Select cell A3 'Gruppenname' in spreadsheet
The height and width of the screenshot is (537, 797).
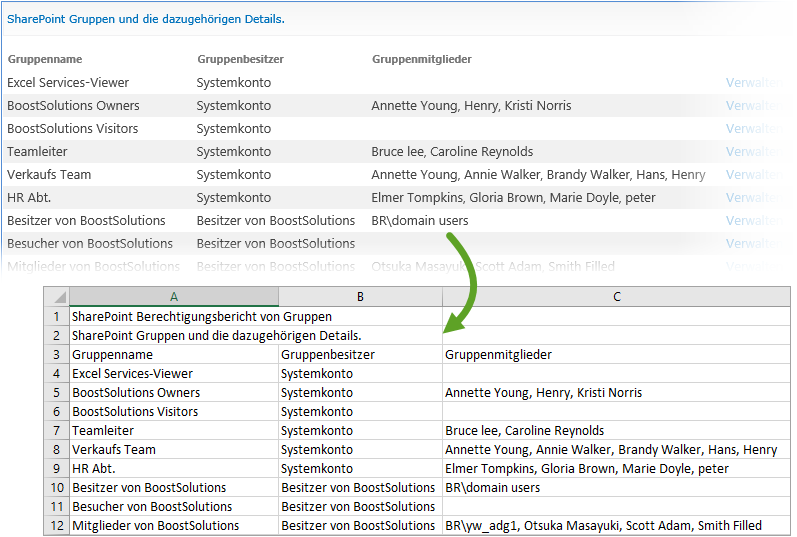pos(174,354)
